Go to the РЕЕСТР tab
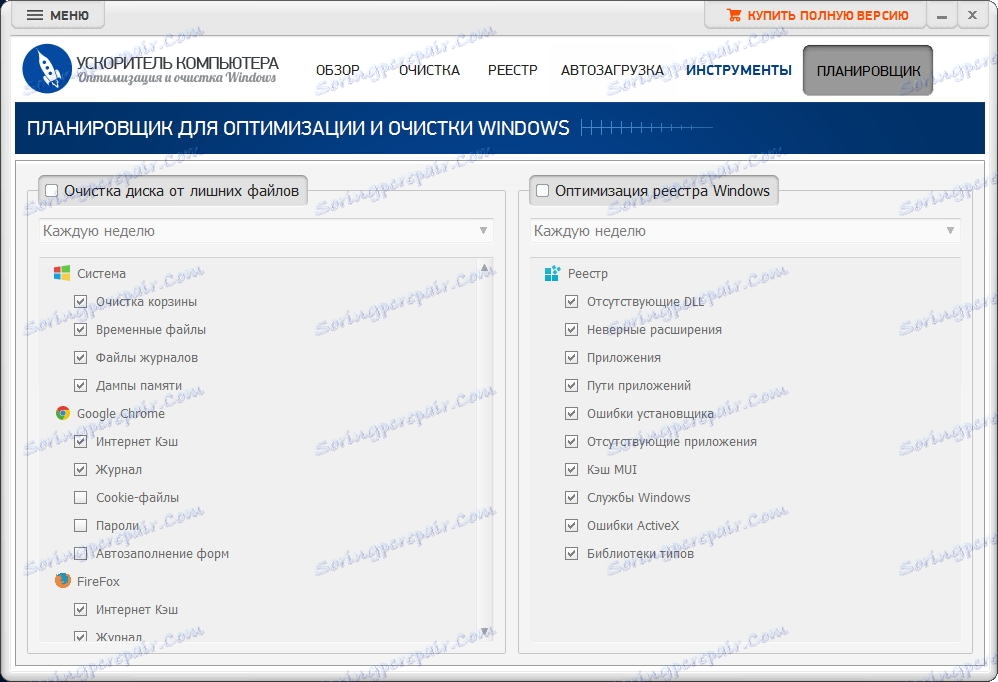Image resolution: width=998 pixels, height=682 pixels. pos(512,71)
